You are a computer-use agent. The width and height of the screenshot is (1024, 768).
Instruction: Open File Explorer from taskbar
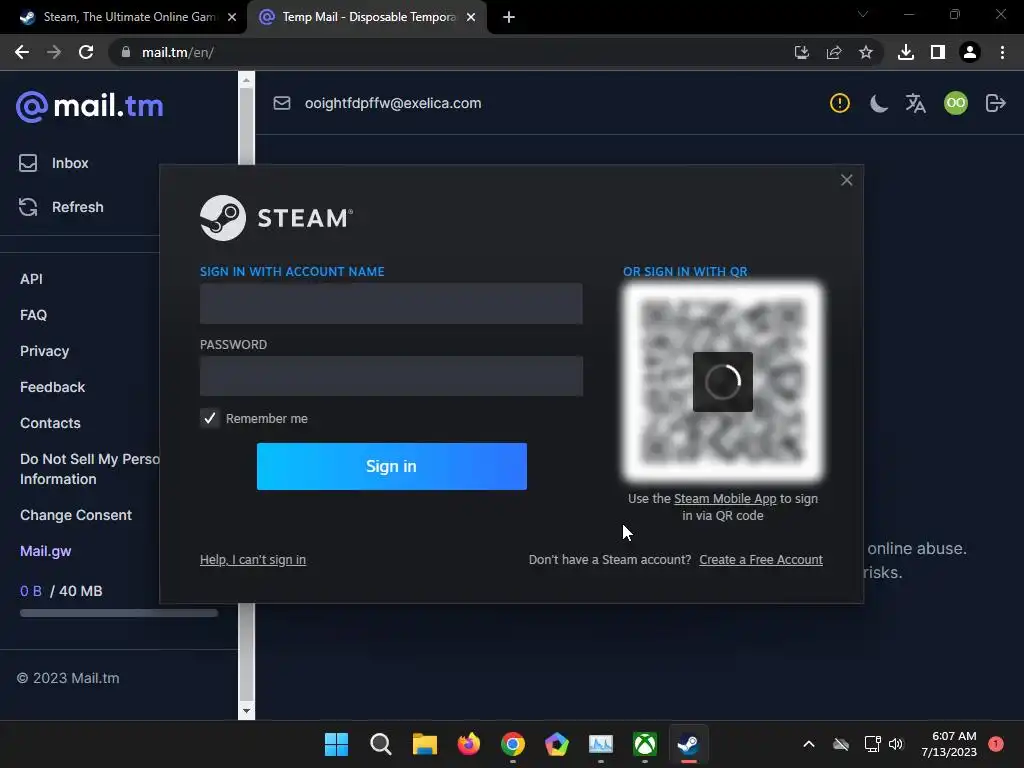(x=424, y=744)
